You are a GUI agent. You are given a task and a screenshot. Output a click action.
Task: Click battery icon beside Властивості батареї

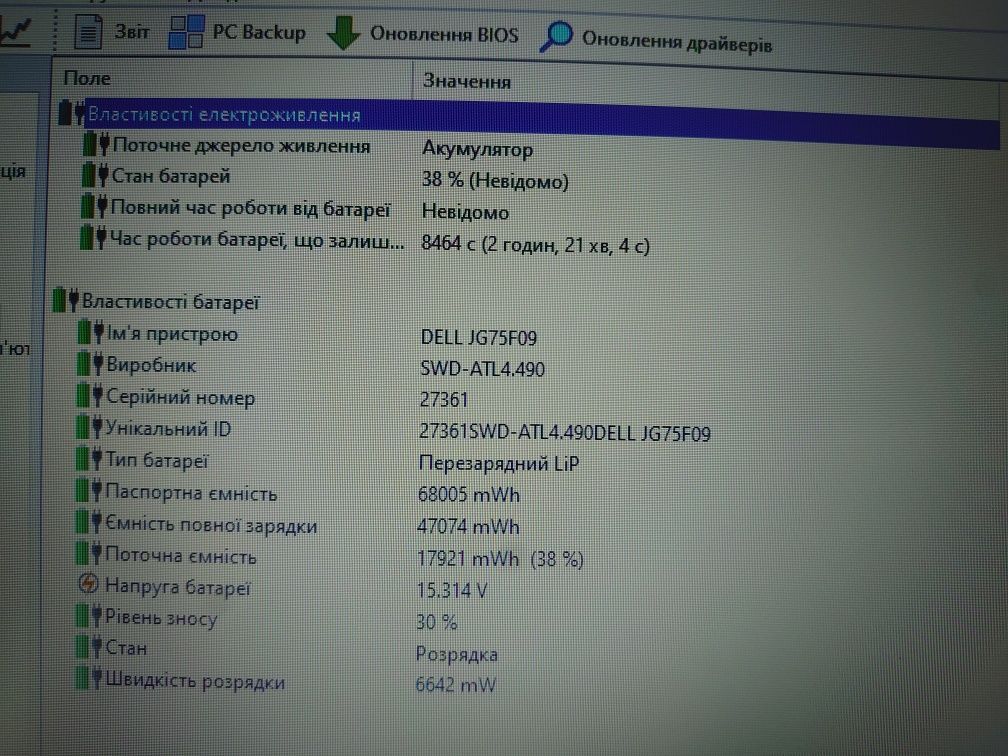pos(65,300)
